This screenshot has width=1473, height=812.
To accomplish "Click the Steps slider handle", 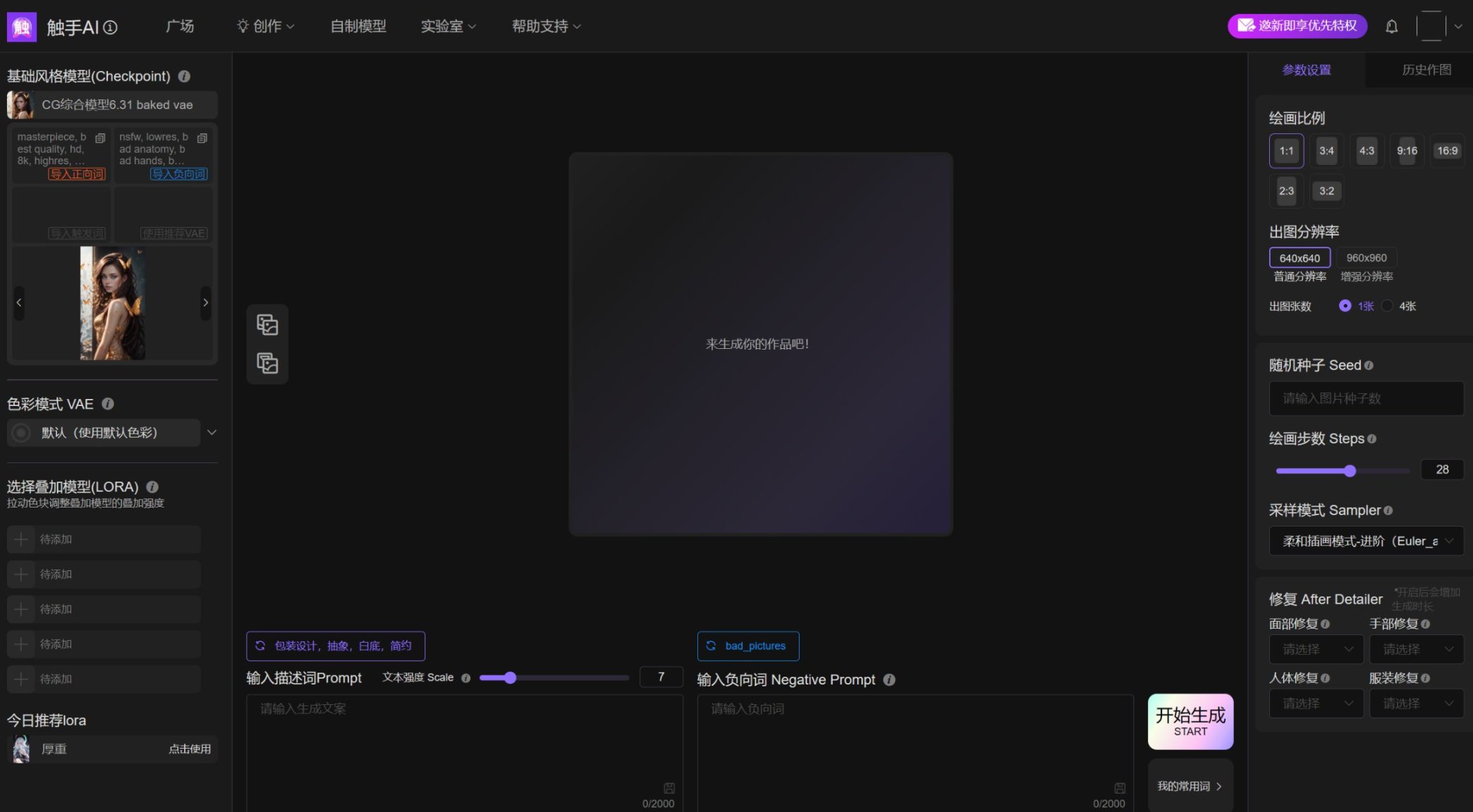I will coord(1350,471).
